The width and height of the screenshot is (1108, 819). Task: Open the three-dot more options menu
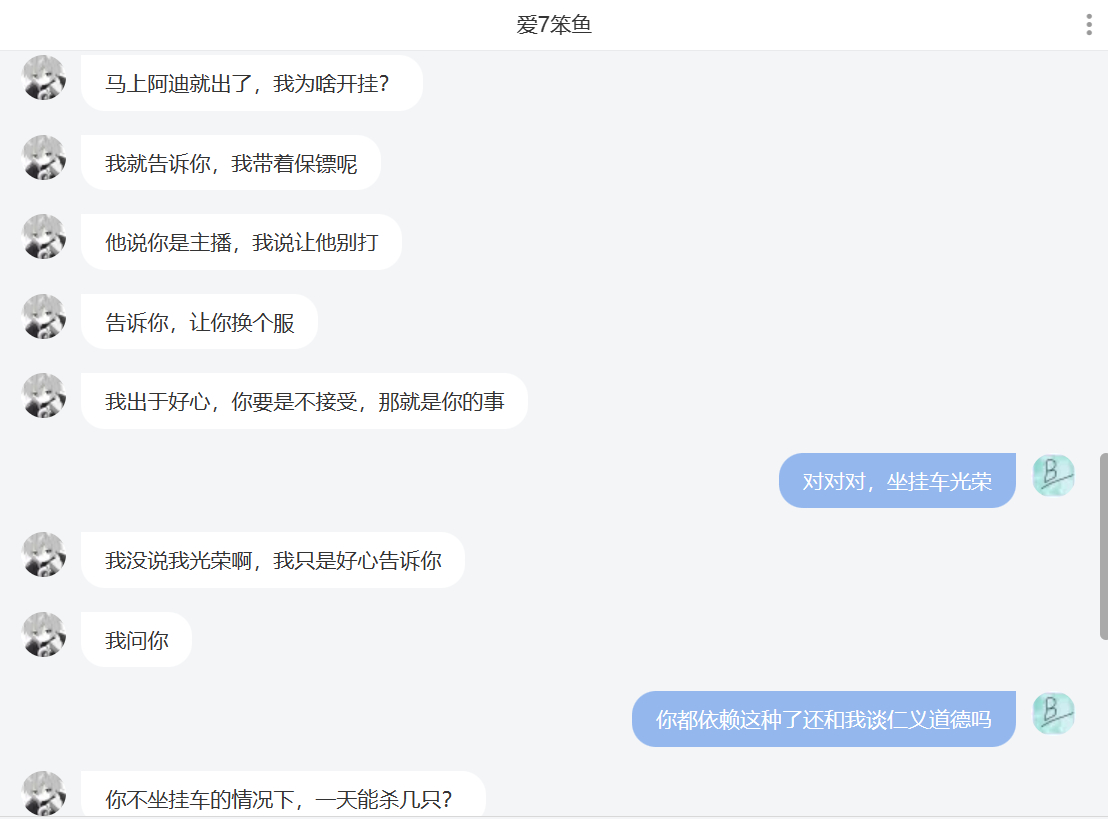(1089, 25)
